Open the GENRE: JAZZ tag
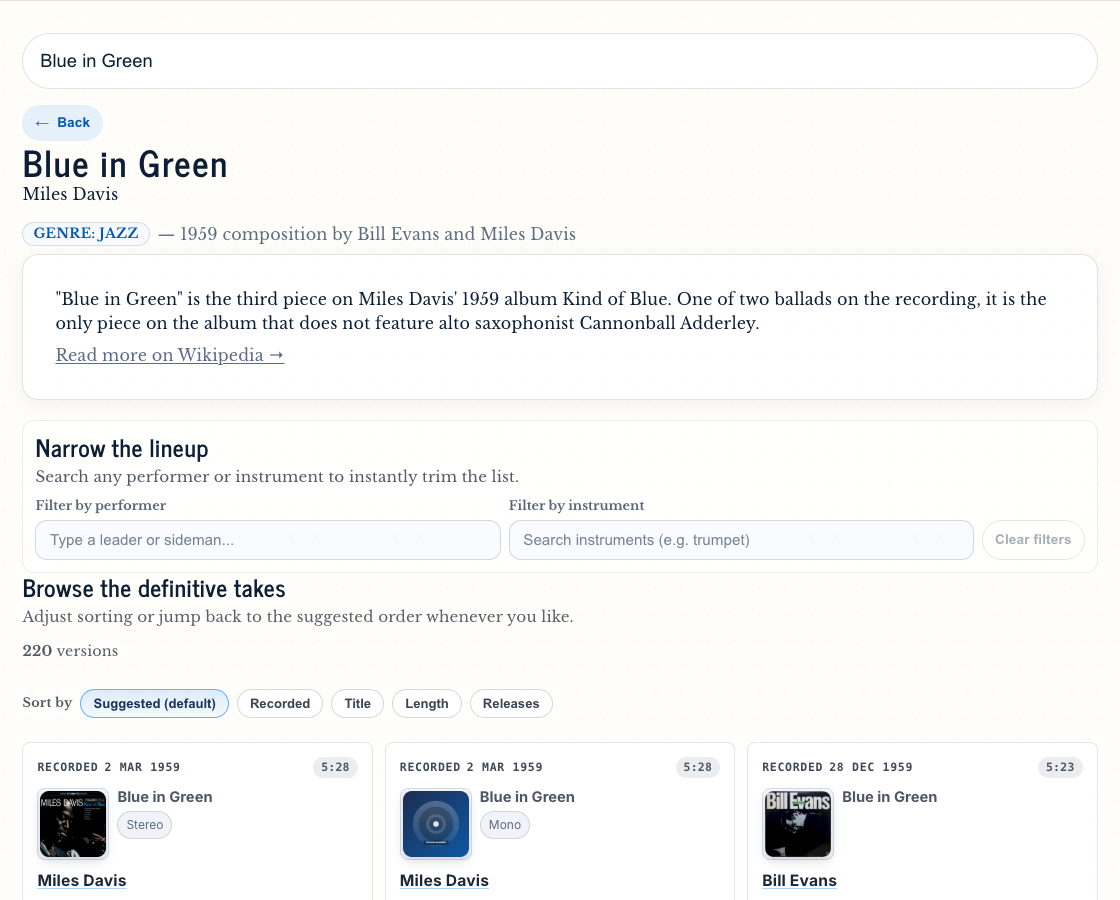Viewport: 1120px width, 900px height. pyautogui.click(x=86, y=234)
